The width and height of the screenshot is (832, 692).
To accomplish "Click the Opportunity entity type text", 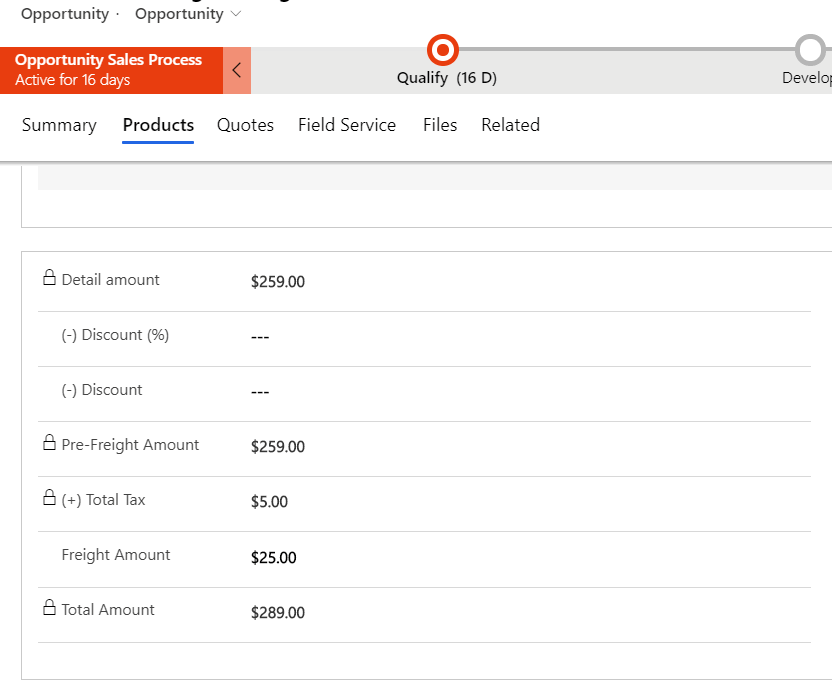I will [65, 14].
